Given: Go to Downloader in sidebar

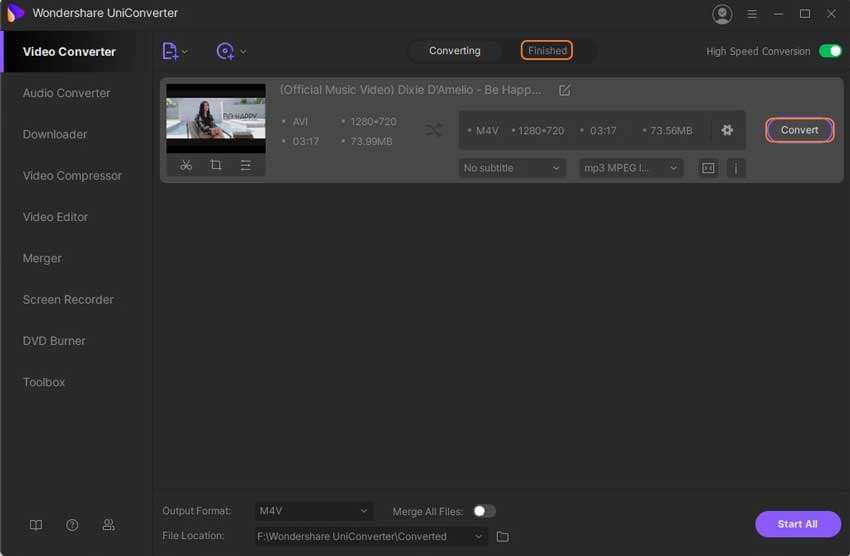Looking at the screenshot, I should (55, 134).
